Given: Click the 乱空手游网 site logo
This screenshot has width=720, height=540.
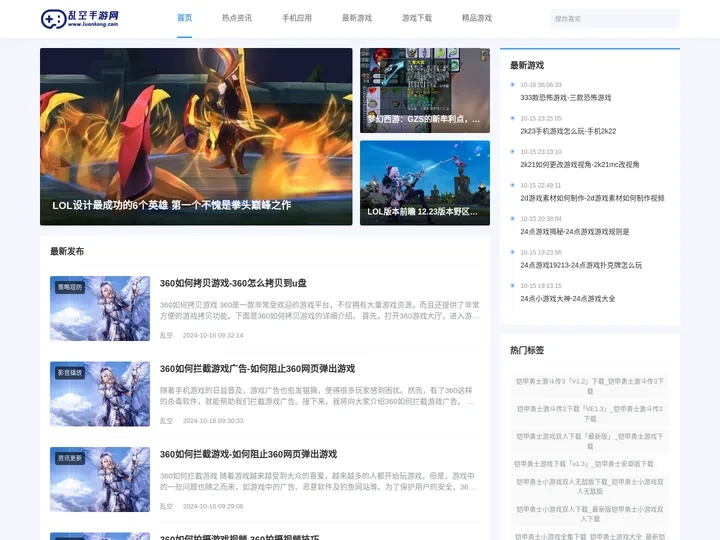Looking at the screenshot, I should pos(80,19).
